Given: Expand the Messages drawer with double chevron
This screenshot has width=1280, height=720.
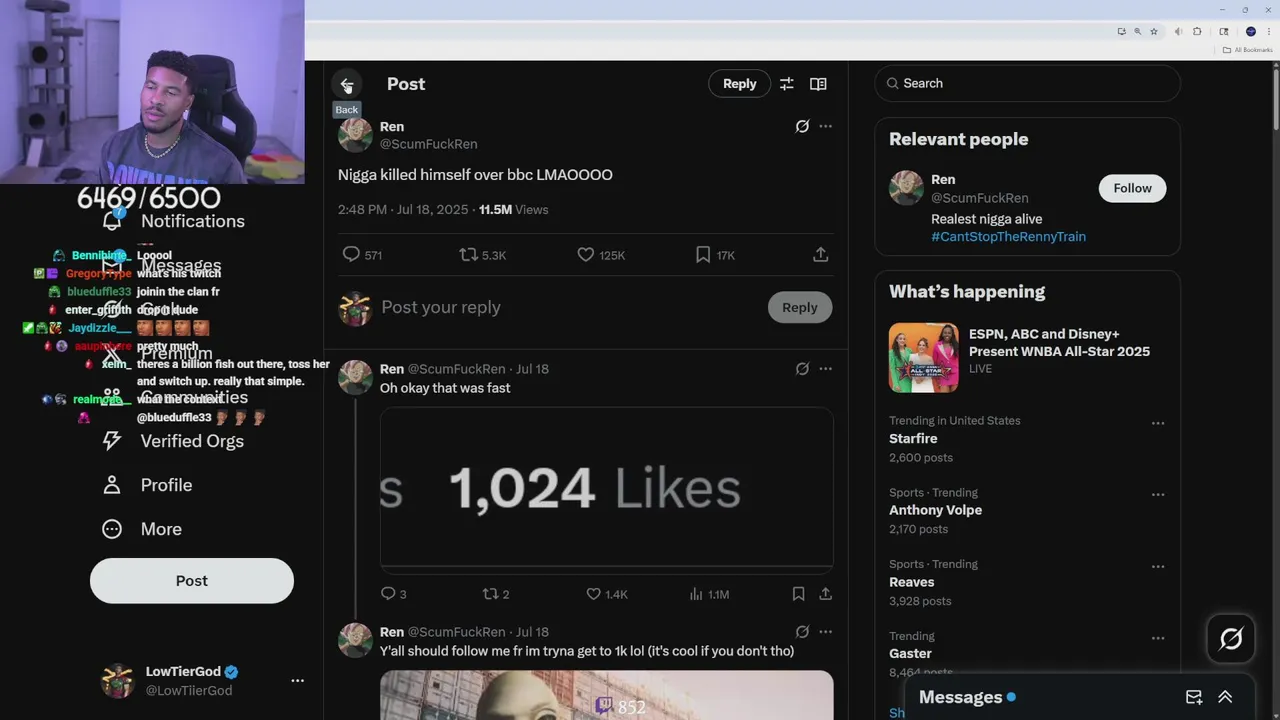Looking at the screenshot, I should (1225, 697).
